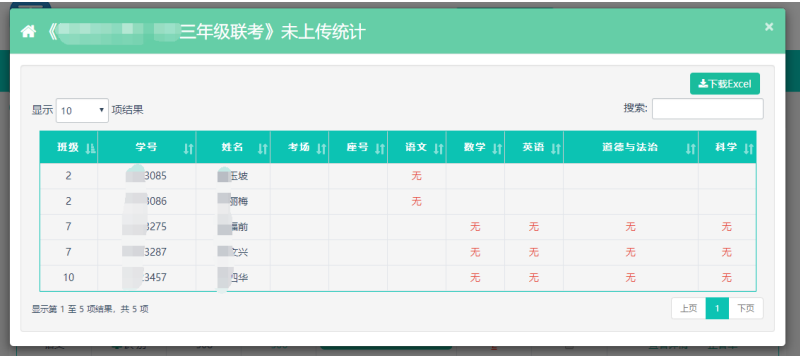The height and width of the screenshot is (361, 800).
Task: Sort by 道德与法治 column sort icon
Action: pyautogui.click(x=691, y=148)
